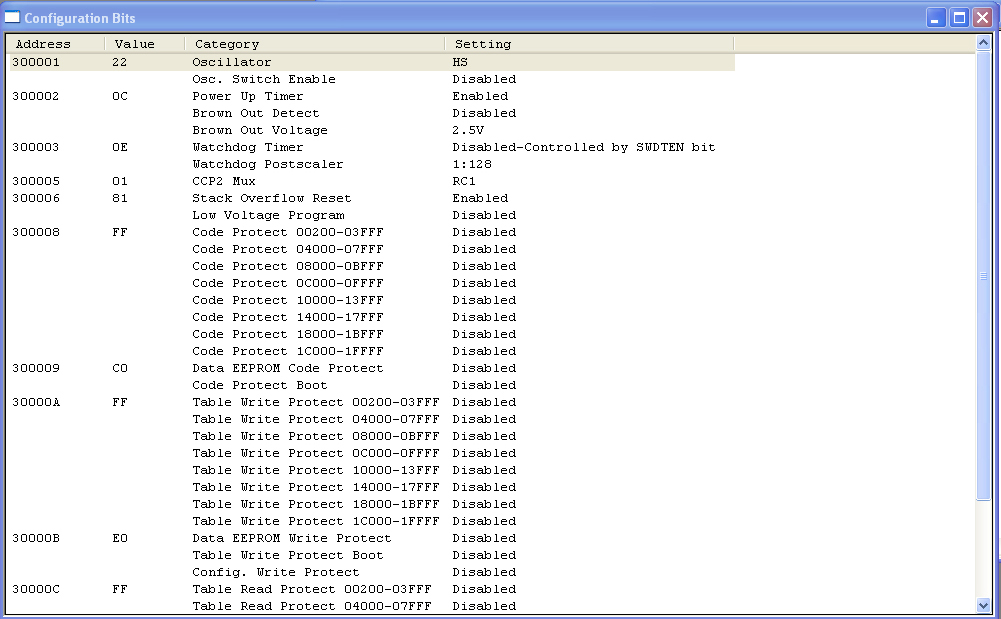Select the Config. Write Protect row

pos(372,572)
